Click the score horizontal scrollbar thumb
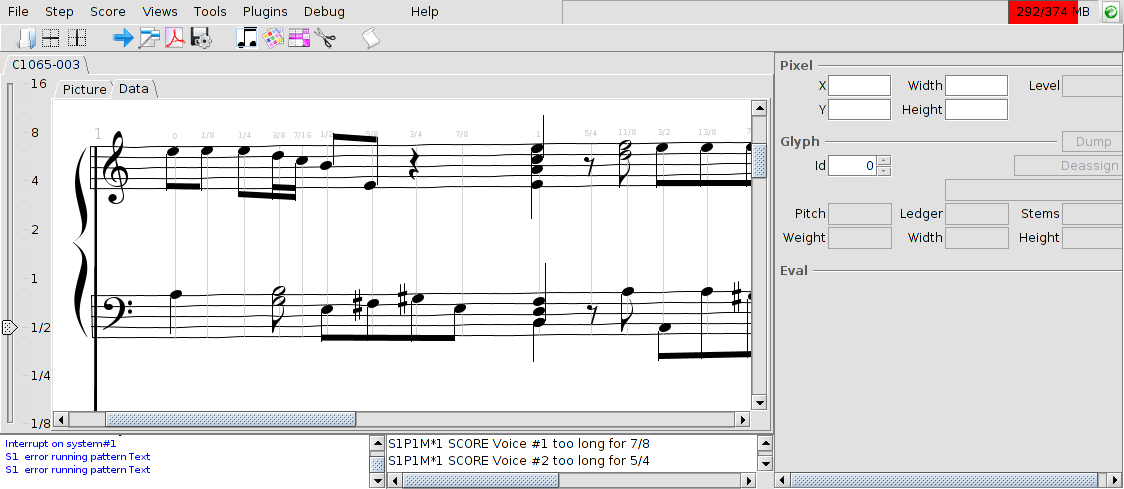This screenshot has width=1124, height=489. pyautogui.click(x=231, y=419)
